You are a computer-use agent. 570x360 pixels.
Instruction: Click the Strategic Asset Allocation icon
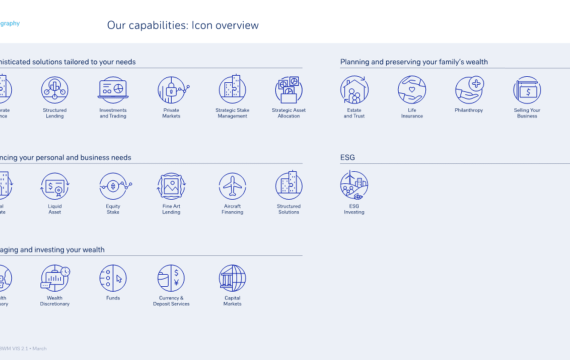click(x=289, y=90)
